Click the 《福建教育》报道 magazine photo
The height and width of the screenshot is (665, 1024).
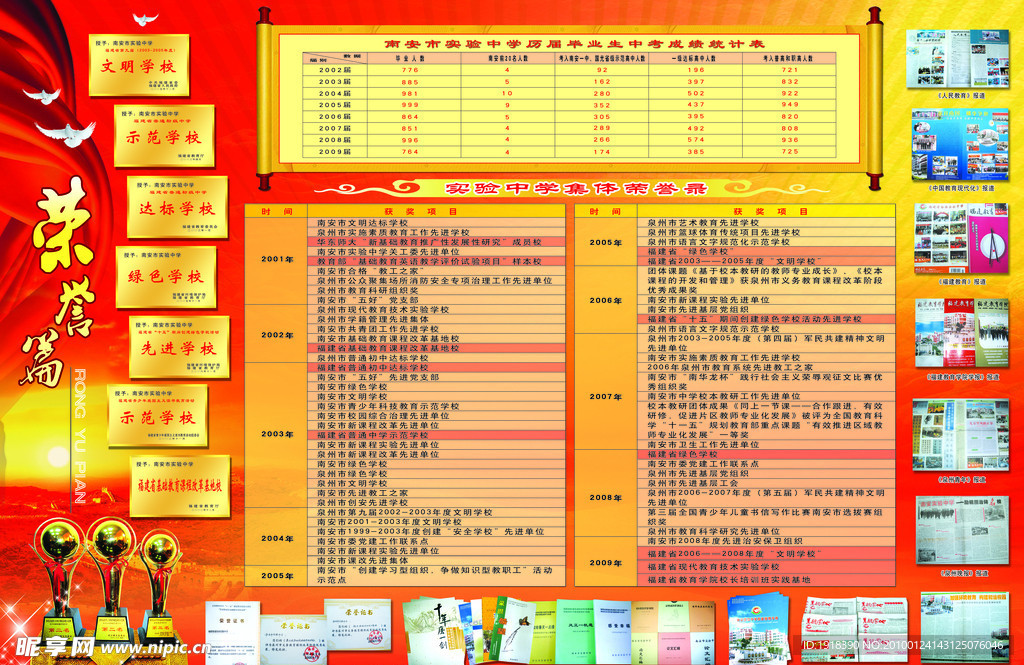961,238
